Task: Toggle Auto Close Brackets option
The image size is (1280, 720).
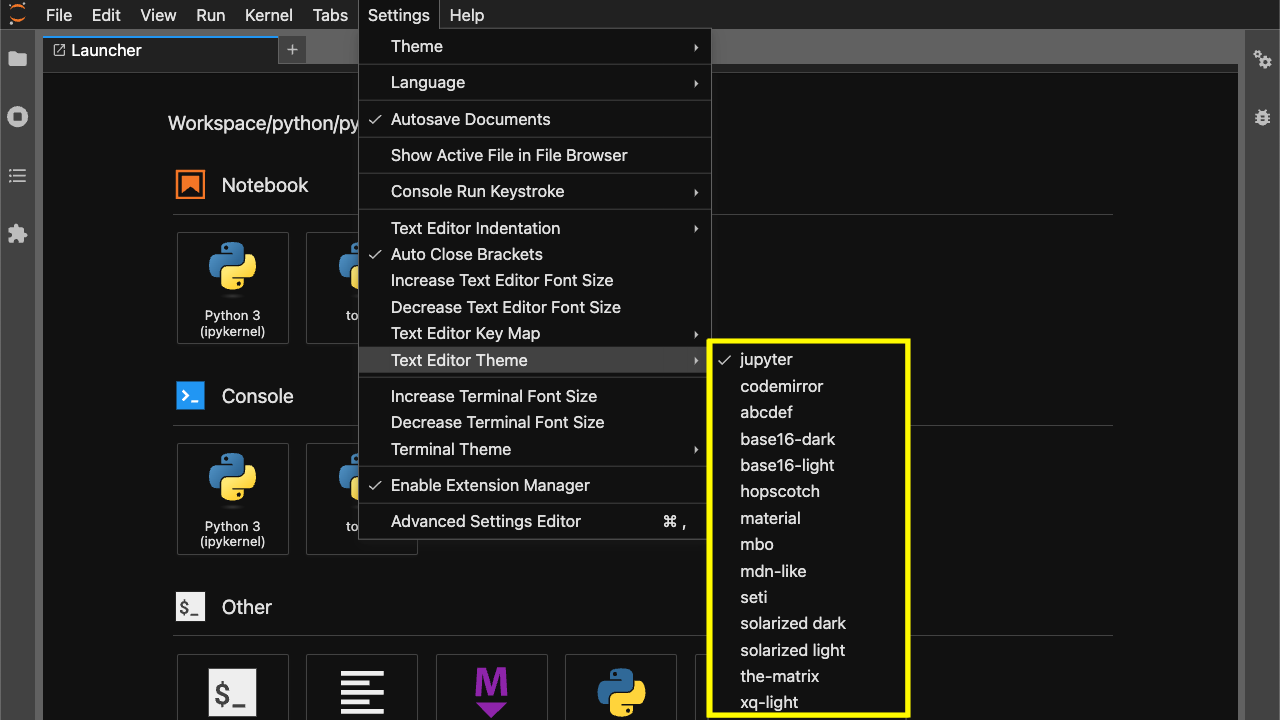Action: 535,254
